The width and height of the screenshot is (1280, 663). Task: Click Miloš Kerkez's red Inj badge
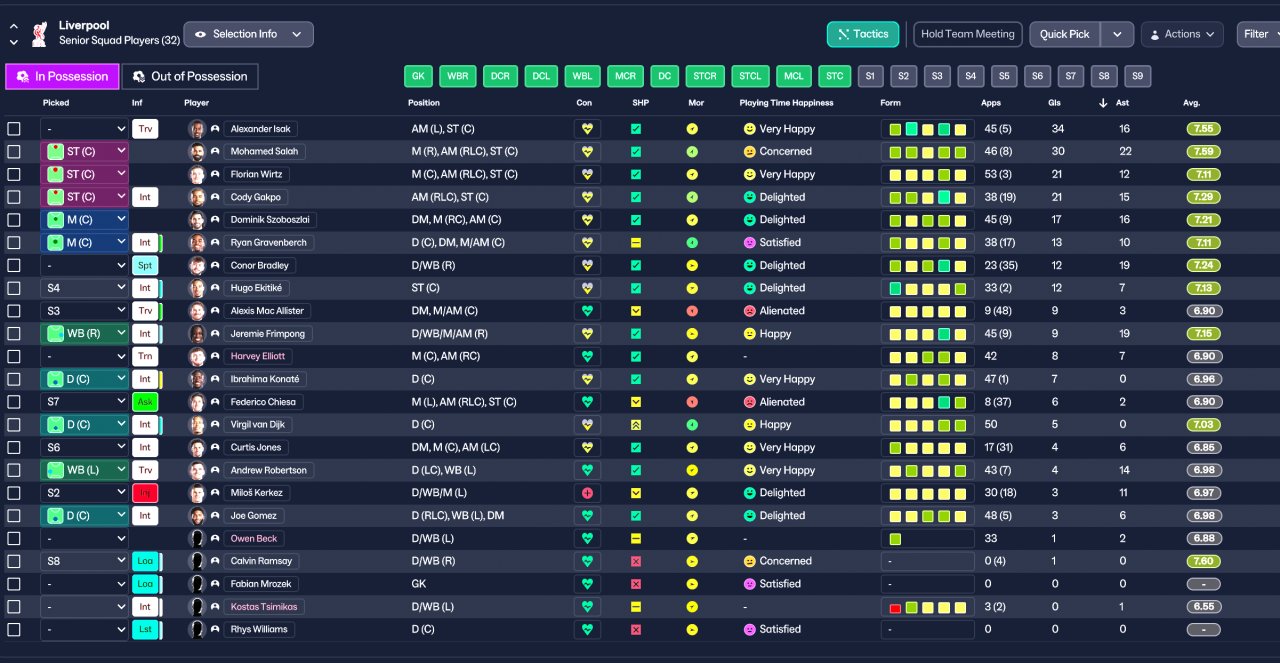[145, 493]
